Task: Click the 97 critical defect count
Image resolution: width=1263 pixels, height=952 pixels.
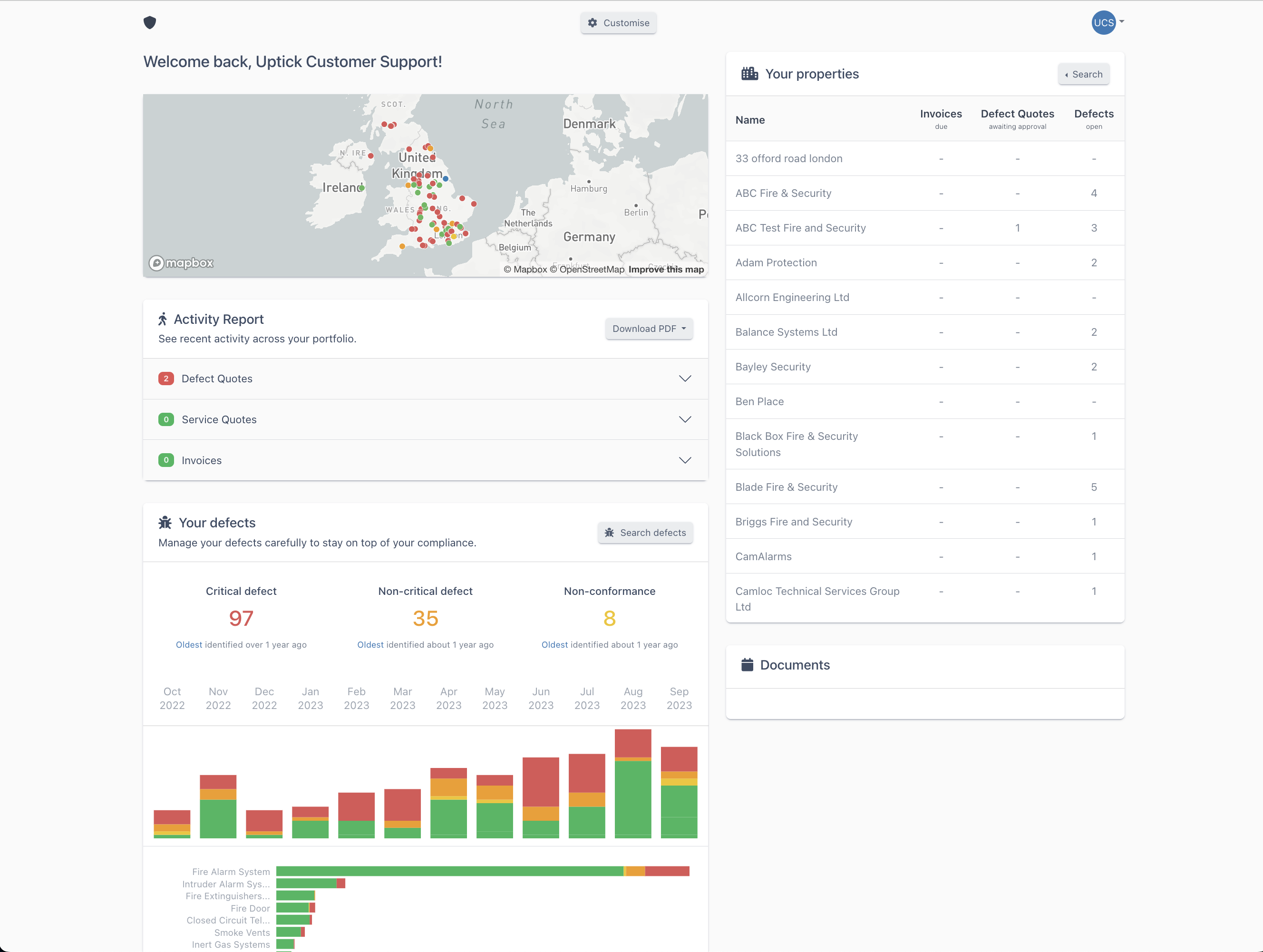Action: (241, 619)
